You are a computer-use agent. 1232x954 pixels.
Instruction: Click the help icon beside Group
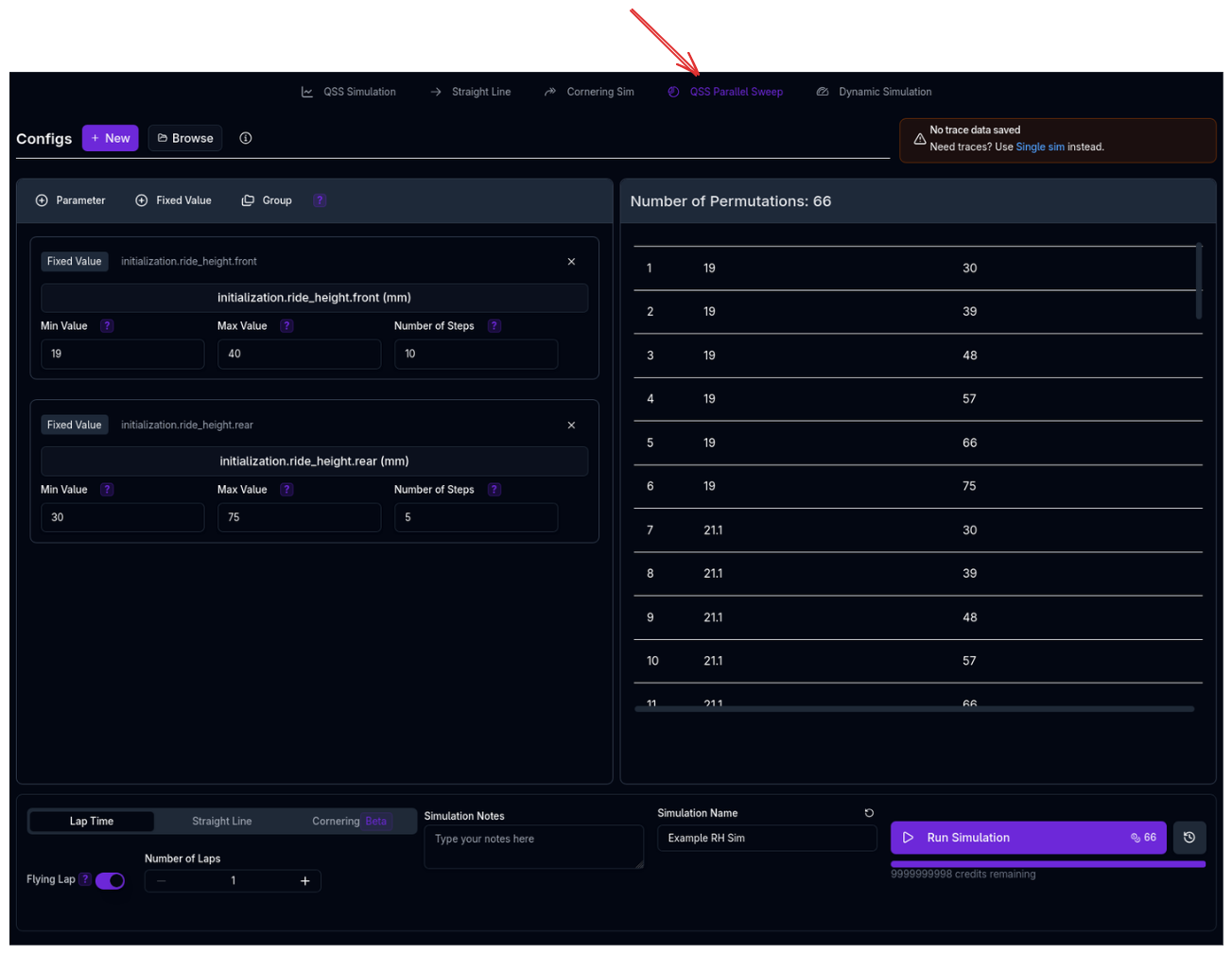(321, 200)
